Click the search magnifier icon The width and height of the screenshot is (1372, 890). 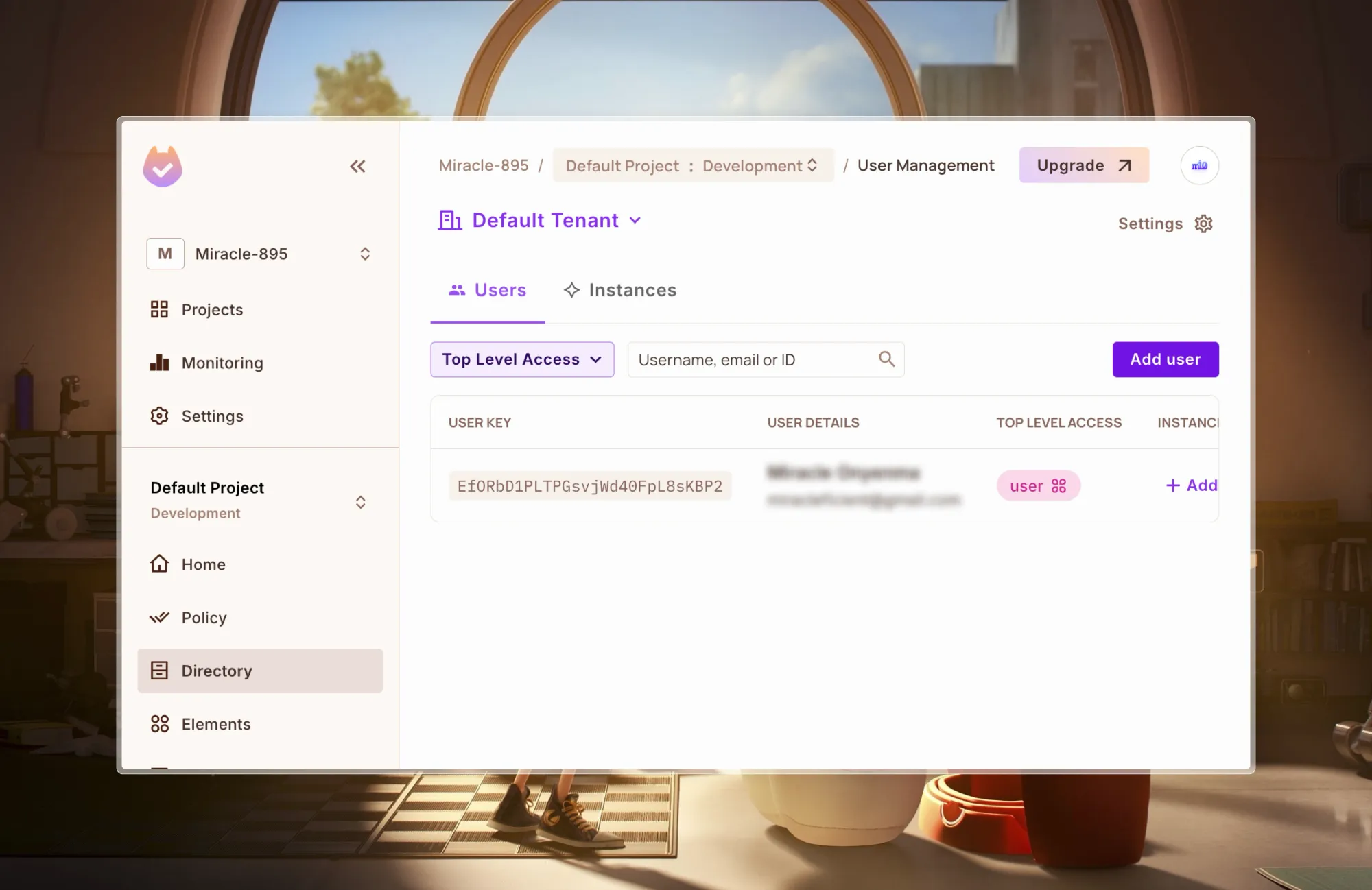tap(886, 359)
